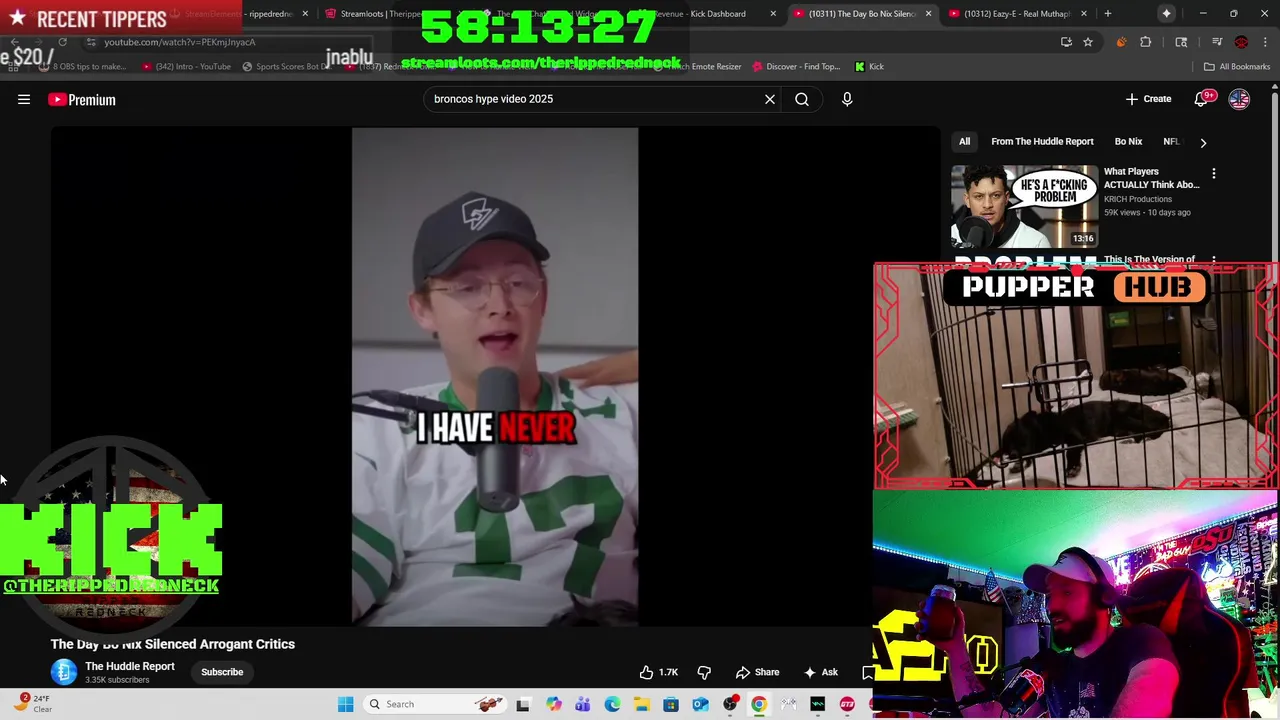Open the Intro - YouTube bookmark

pyautogui.click(x=186, y=67)
